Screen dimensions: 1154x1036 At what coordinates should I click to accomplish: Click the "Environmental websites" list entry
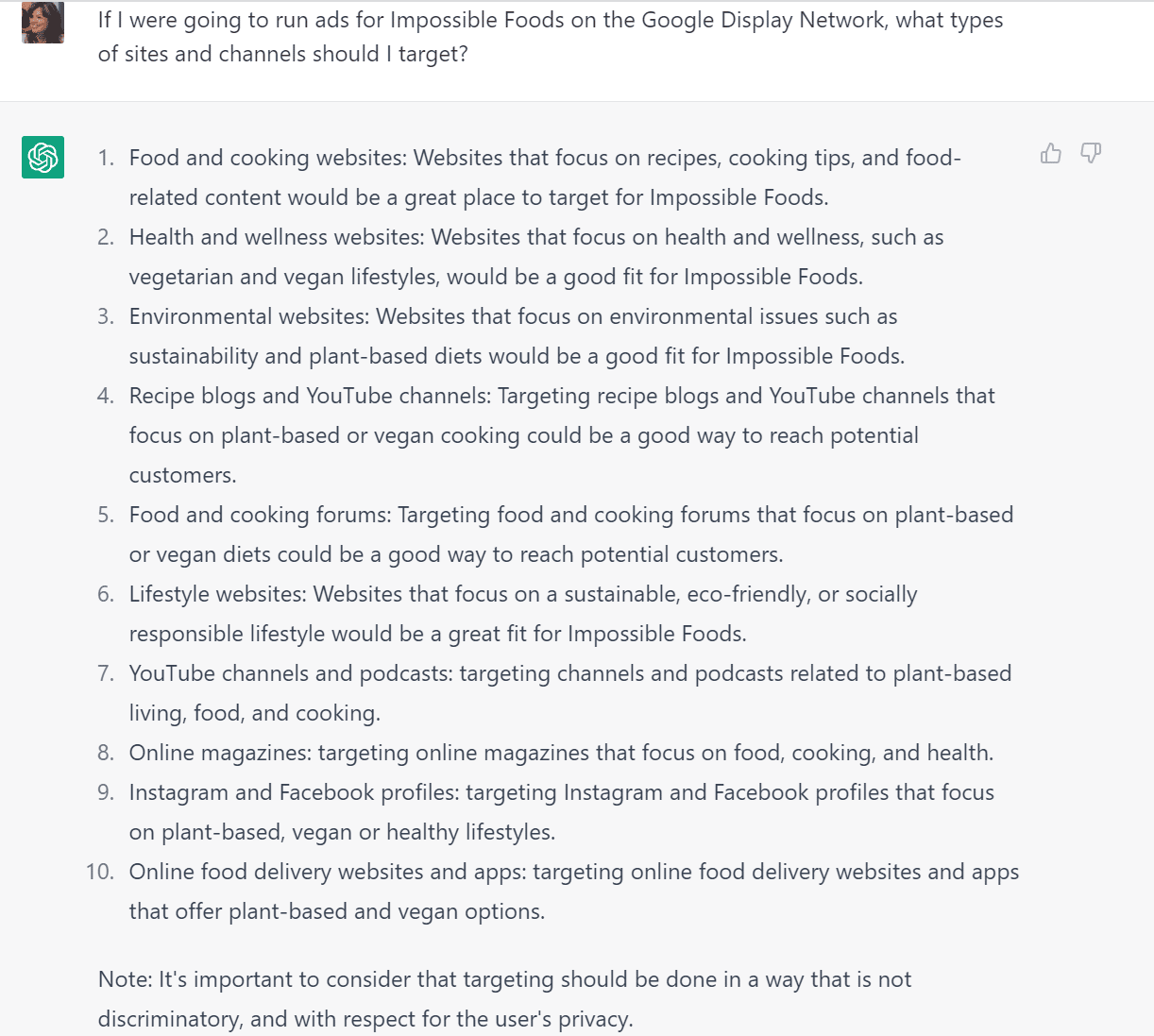pos(516,336)
